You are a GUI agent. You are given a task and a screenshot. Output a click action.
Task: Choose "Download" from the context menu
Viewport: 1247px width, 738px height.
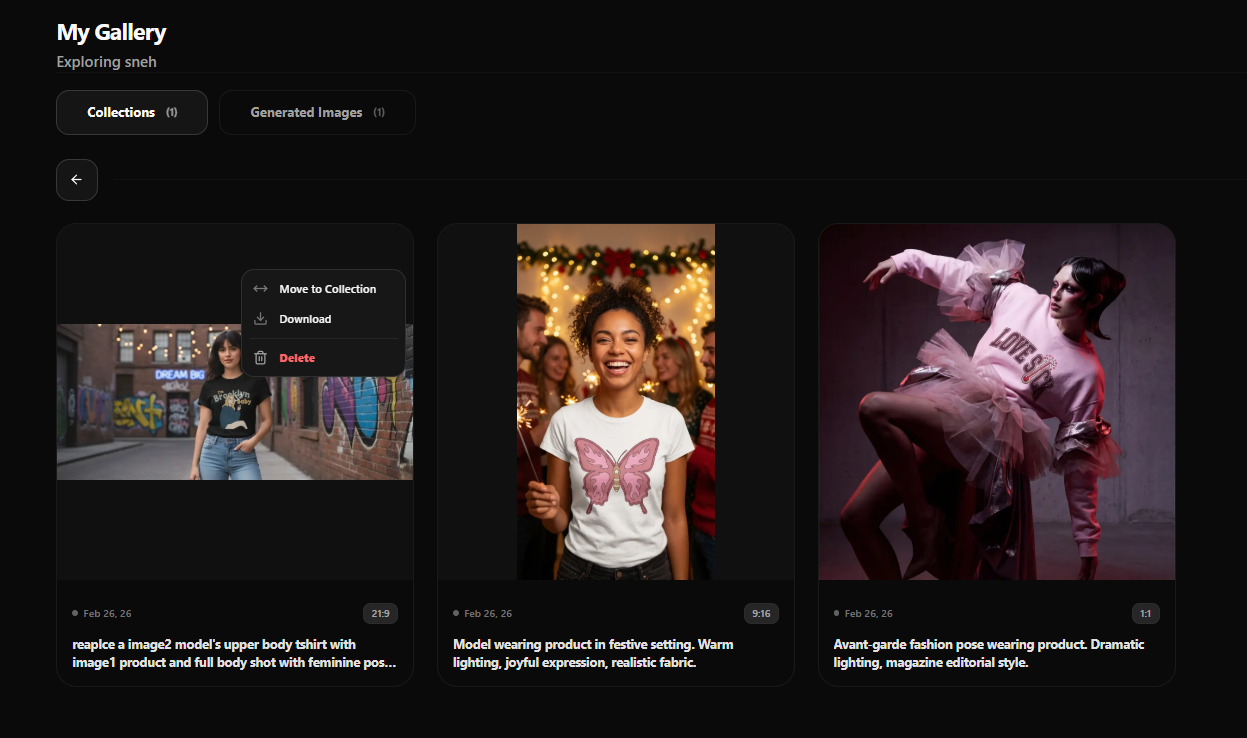pos(305,319)
